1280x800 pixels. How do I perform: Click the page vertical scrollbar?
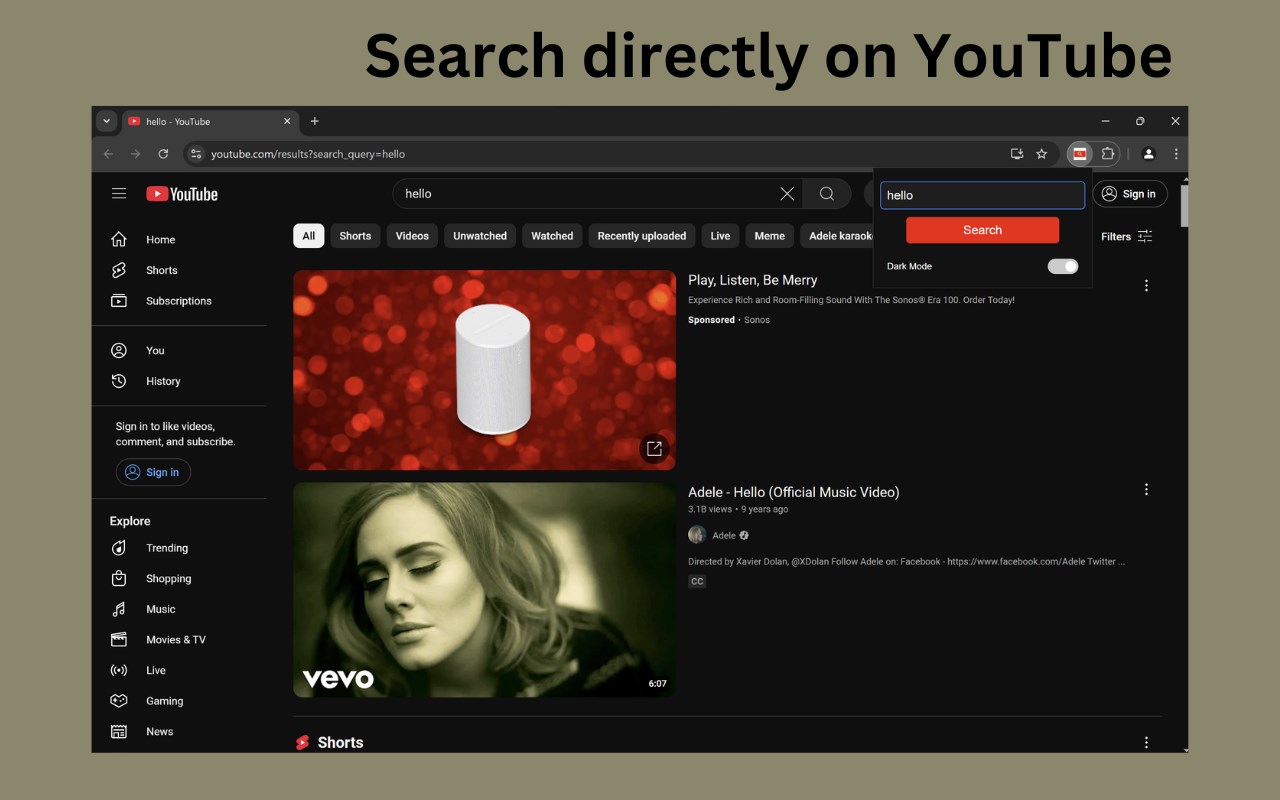[1185, 205]
